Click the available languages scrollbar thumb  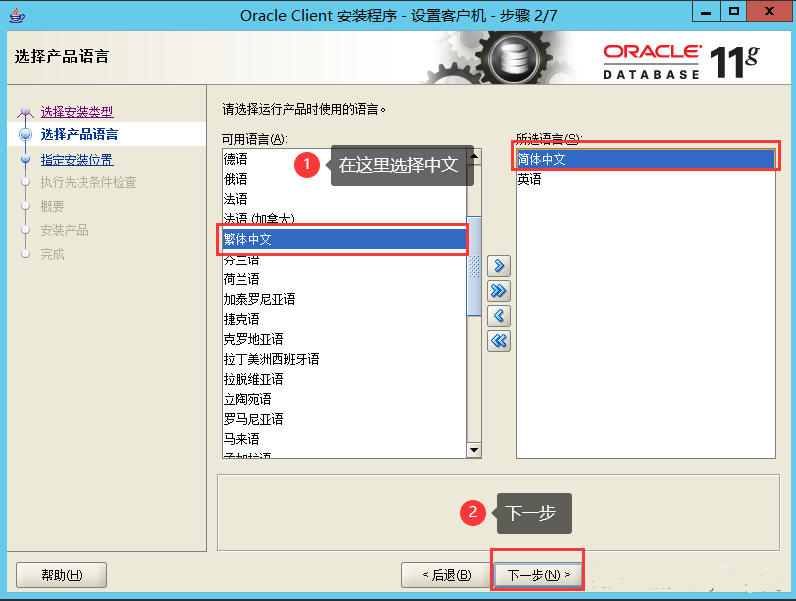474,266
